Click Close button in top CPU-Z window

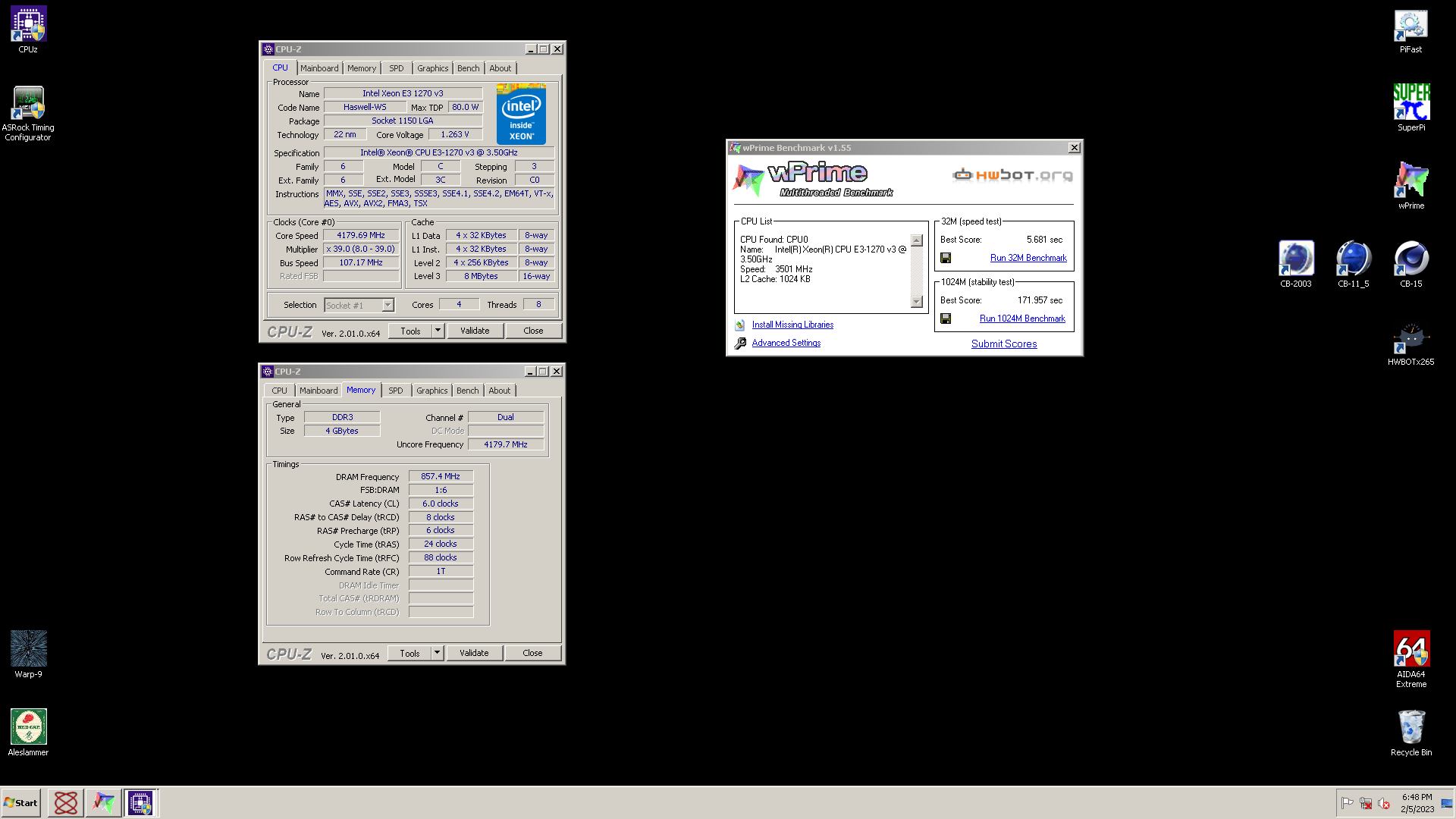(x=533, y=331)
